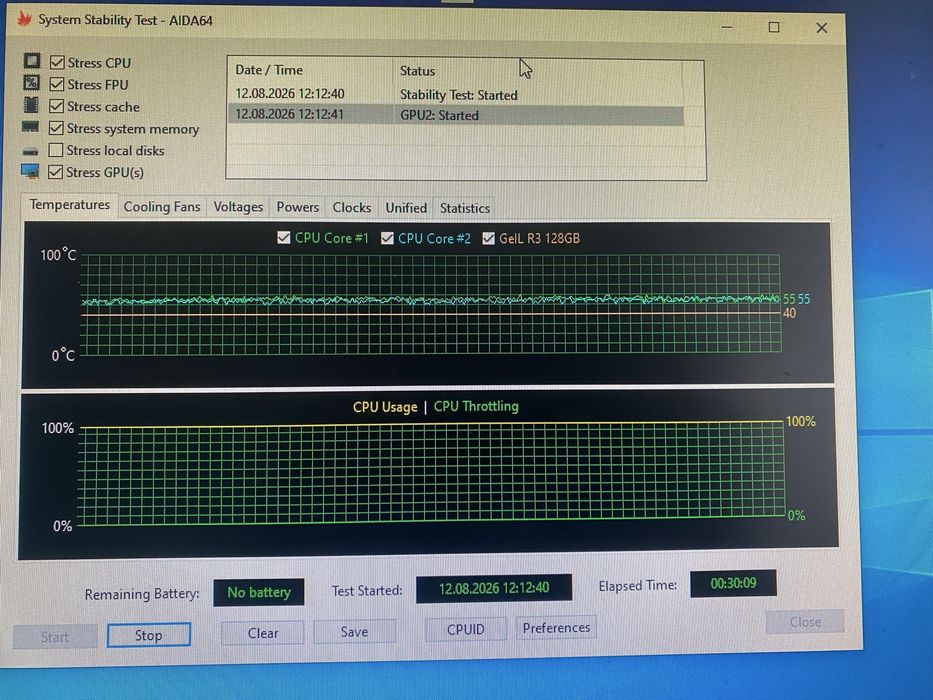Viewport: 933px width, 700px height.
Task: Click the Date / Time column header
Action: [309, 70]
